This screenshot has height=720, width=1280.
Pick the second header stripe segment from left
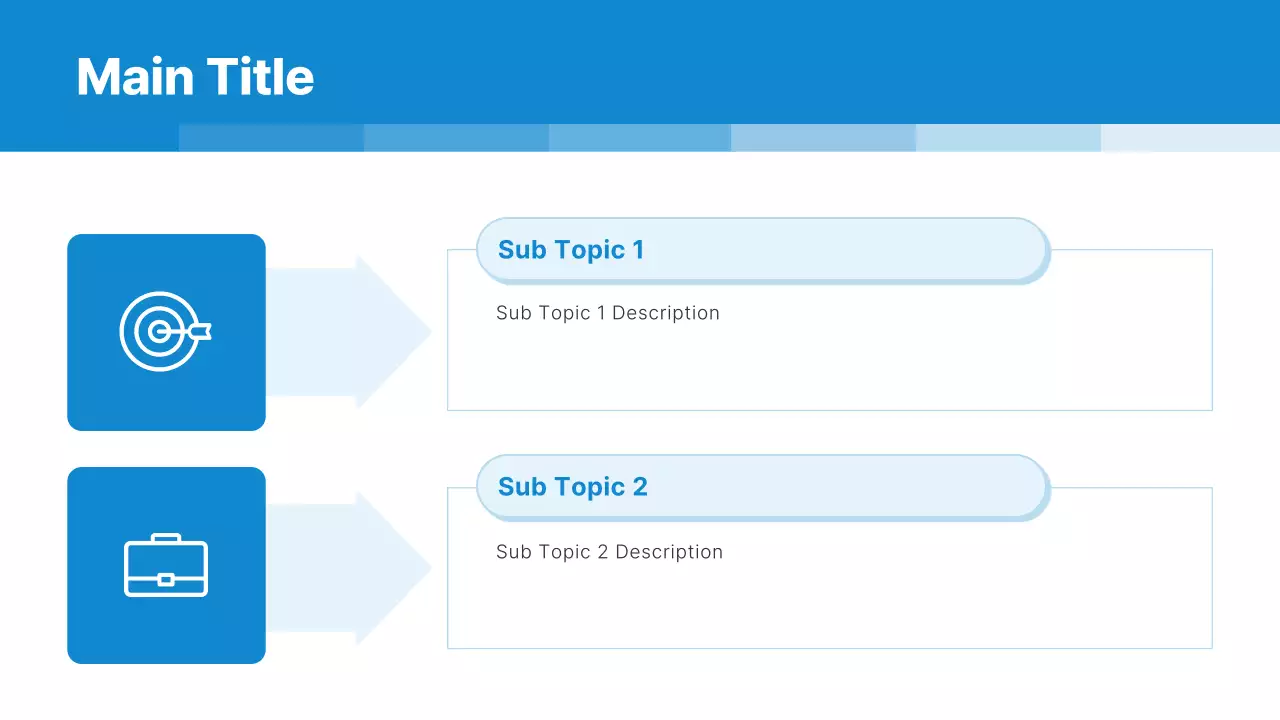click(x=456, y=138)
